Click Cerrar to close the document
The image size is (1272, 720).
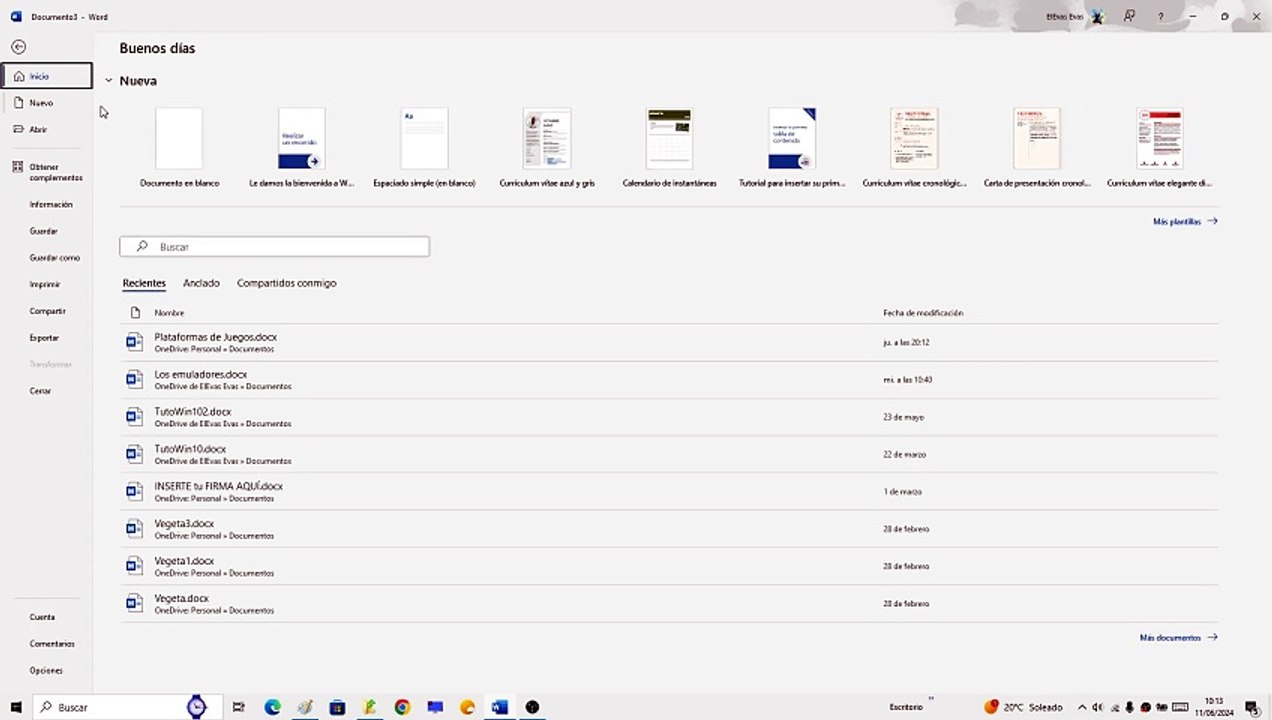tap(40, 391)
